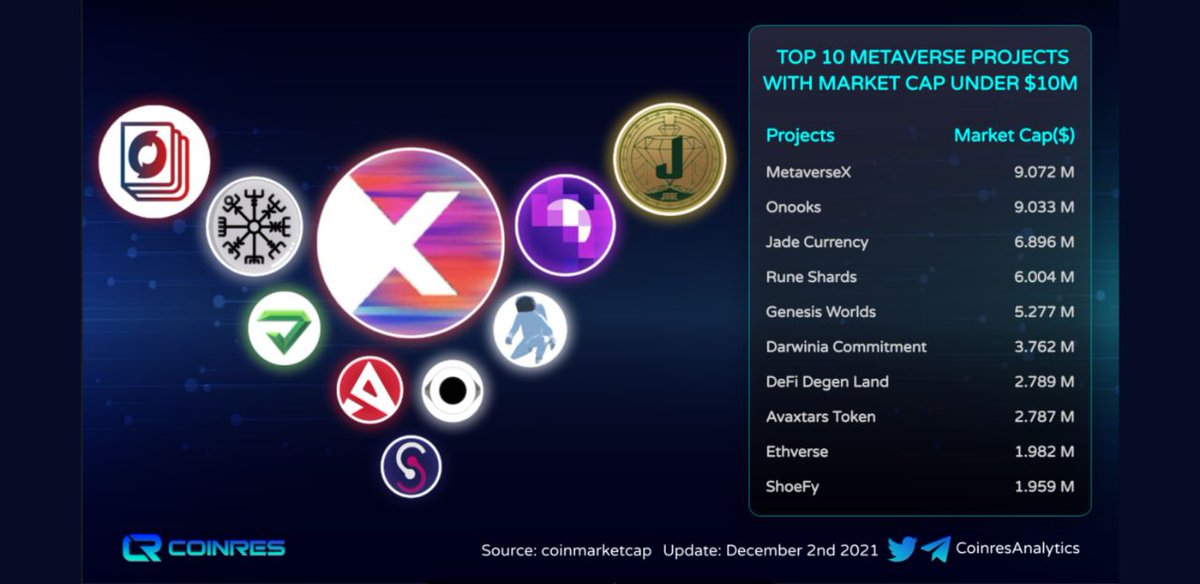Image resolution: width=1200 pixels, height=584 pixels.
Task: Click the stacked red-blue cards logo
Action: pyautogui.click(x=155, y=162)
